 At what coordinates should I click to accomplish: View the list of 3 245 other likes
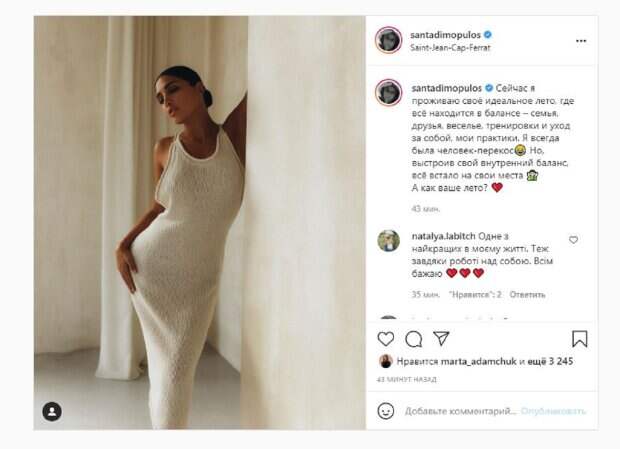[550, 361]
